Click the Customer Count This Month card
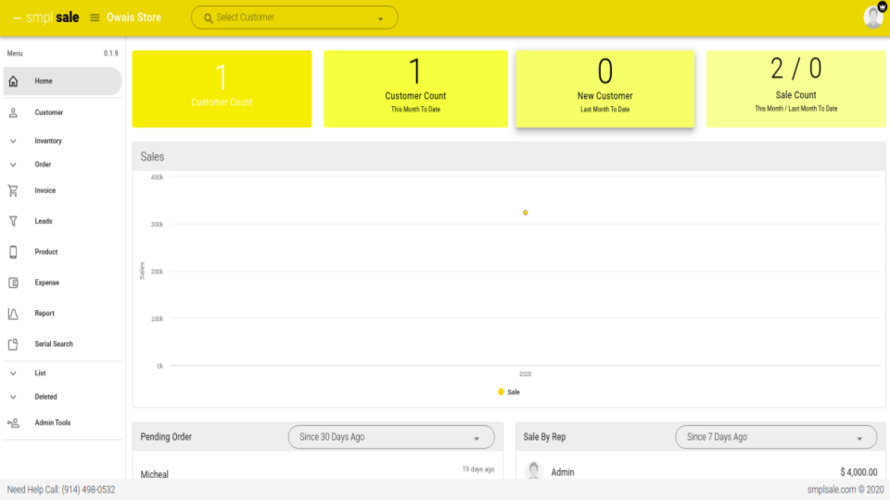 (415, 89)
